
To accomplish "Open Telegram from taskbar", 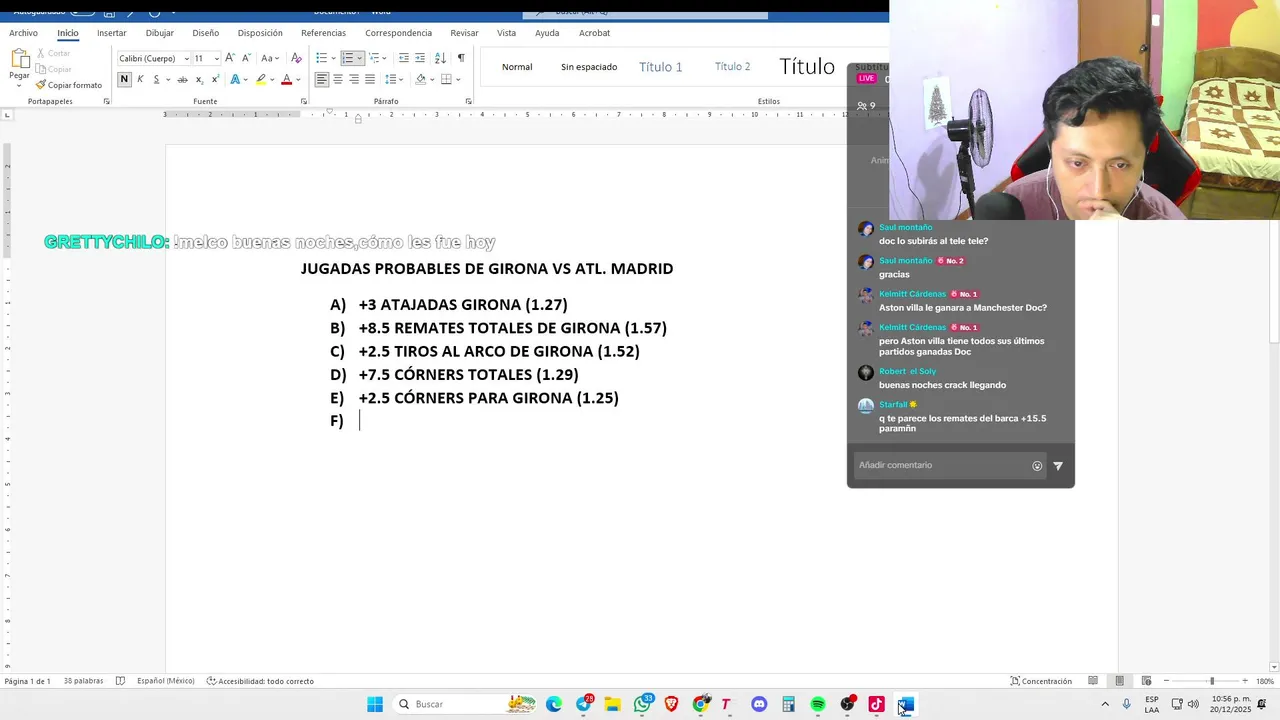I will [x=584, y=704].
